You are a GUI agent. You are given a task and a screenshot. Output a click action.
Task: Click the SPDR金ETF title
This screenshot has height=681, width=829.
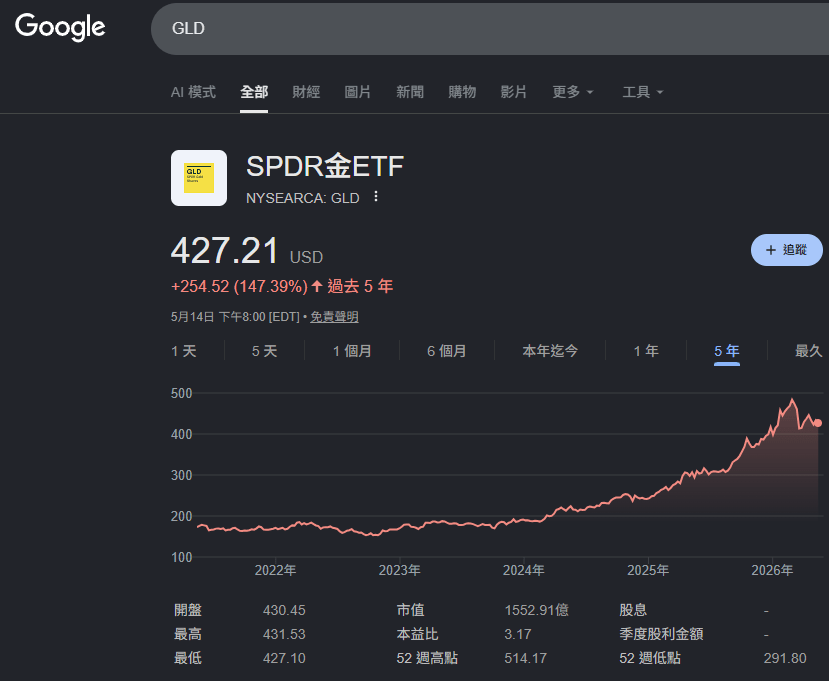(325, 166)
